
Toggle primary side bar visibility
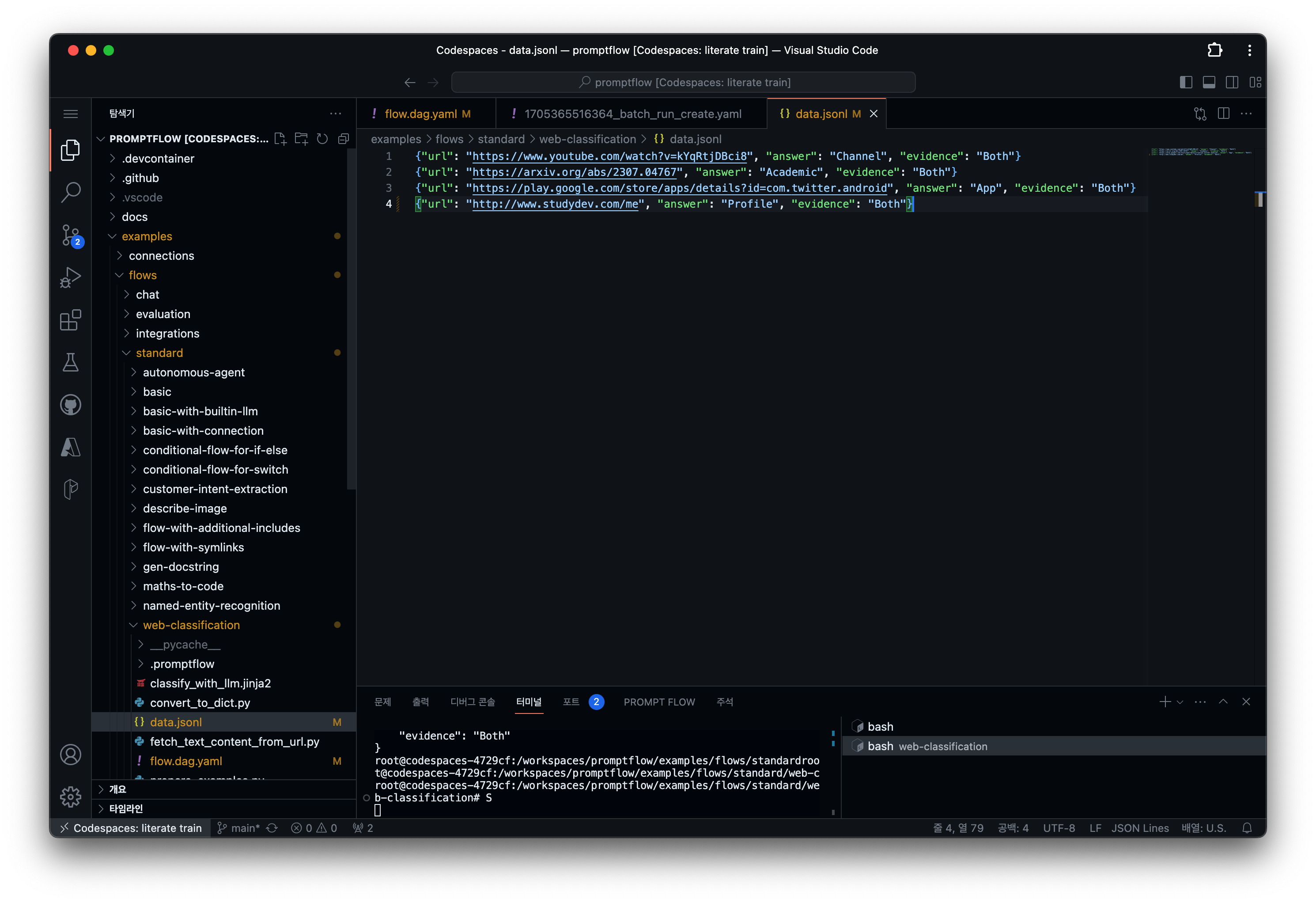coord(1186,83)
